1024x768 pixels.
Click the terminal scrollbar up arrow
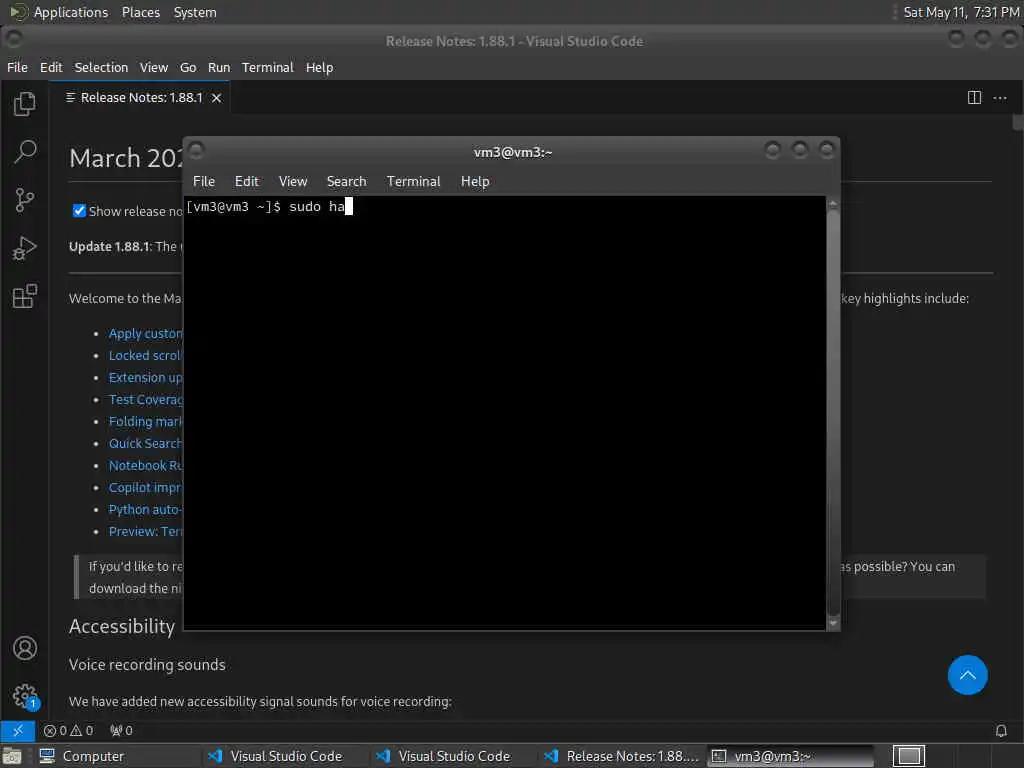point(833,204)
